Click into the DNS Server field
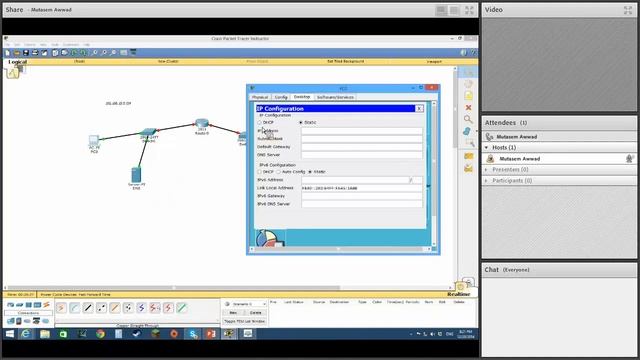 362,155
